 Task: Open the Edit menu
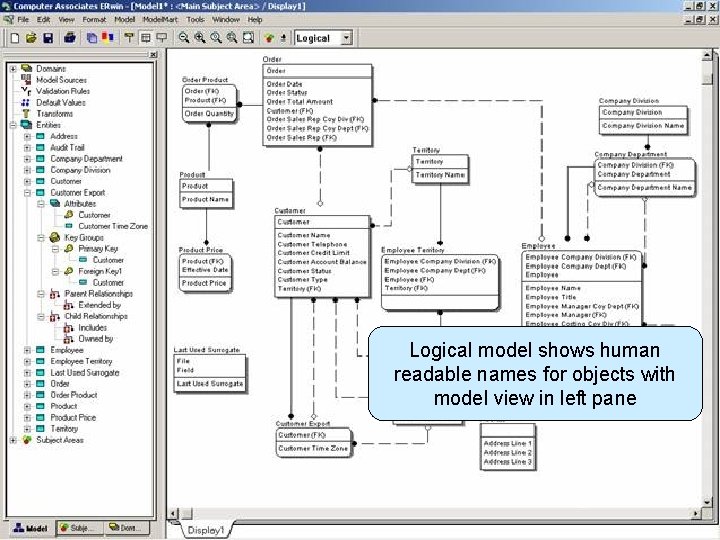point(43,19)
